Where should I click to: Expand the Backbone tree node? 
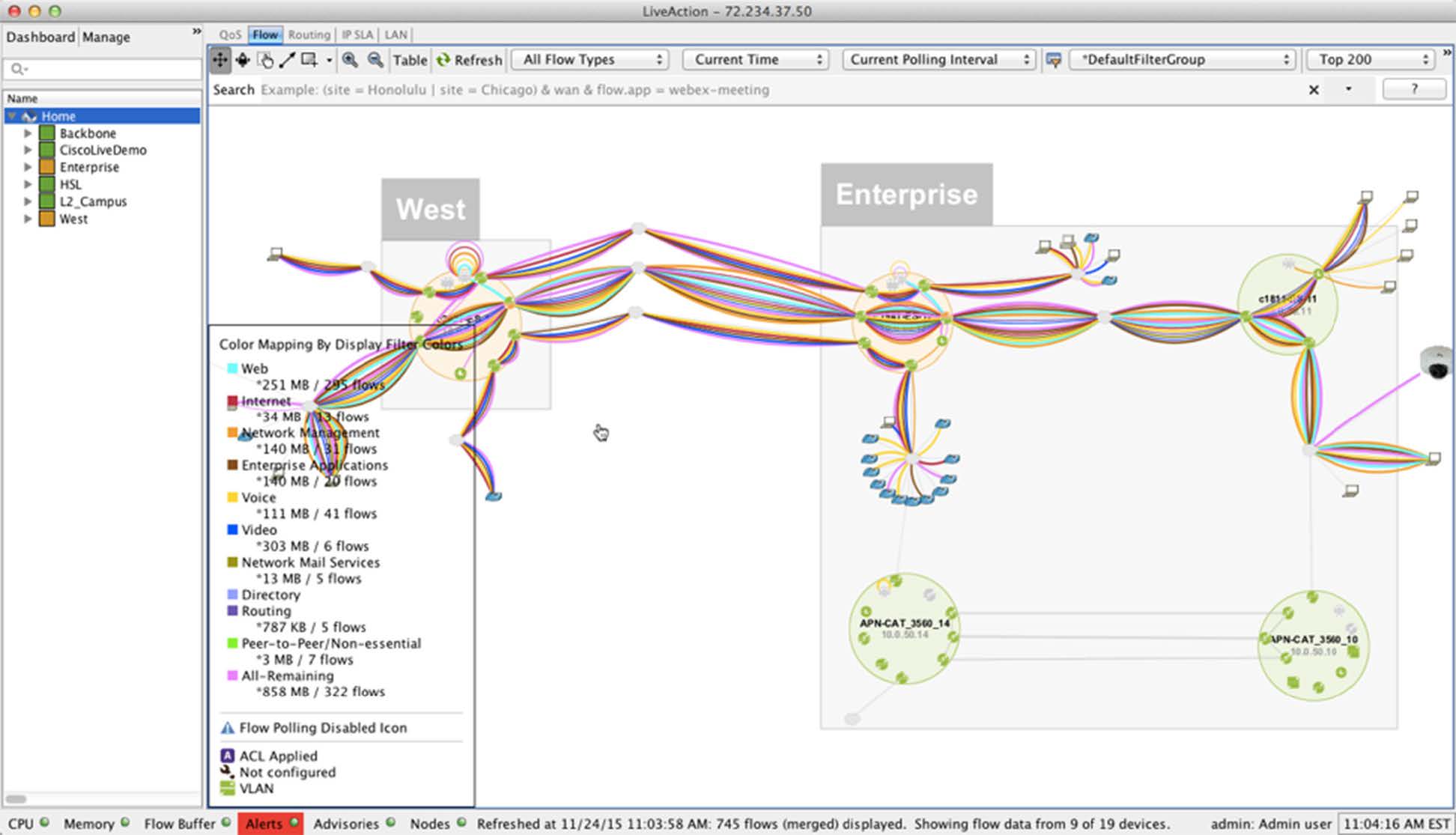(x=28, y=133)
